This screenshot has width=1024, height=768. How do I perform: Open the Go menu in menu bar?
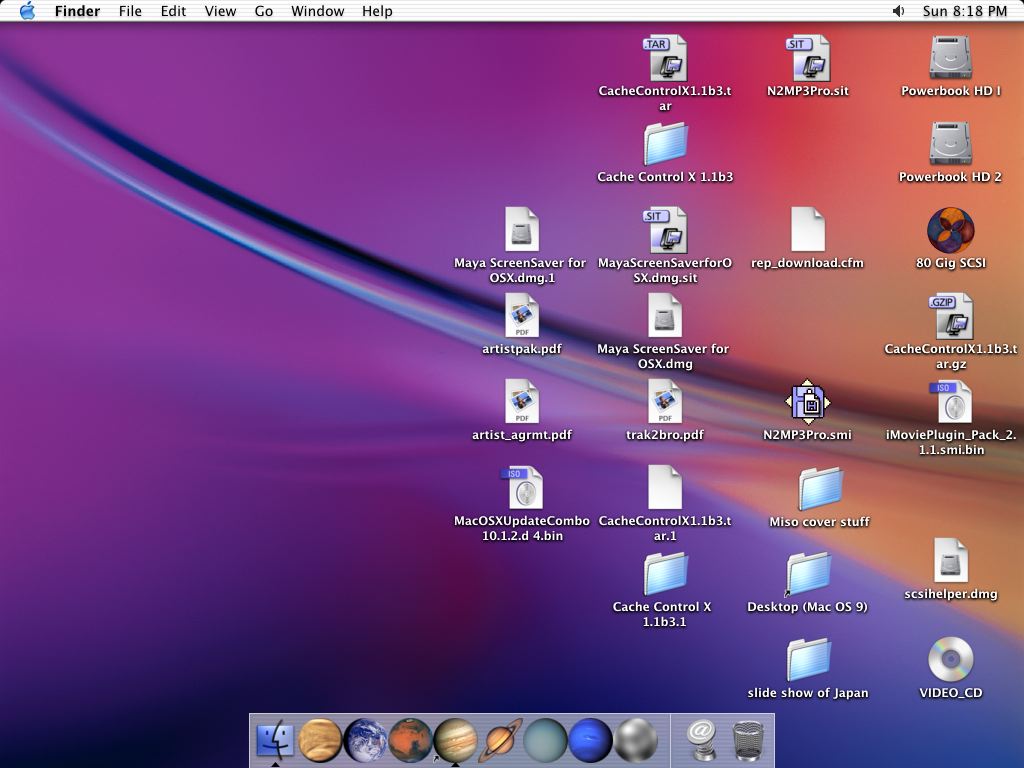[264, 11]
